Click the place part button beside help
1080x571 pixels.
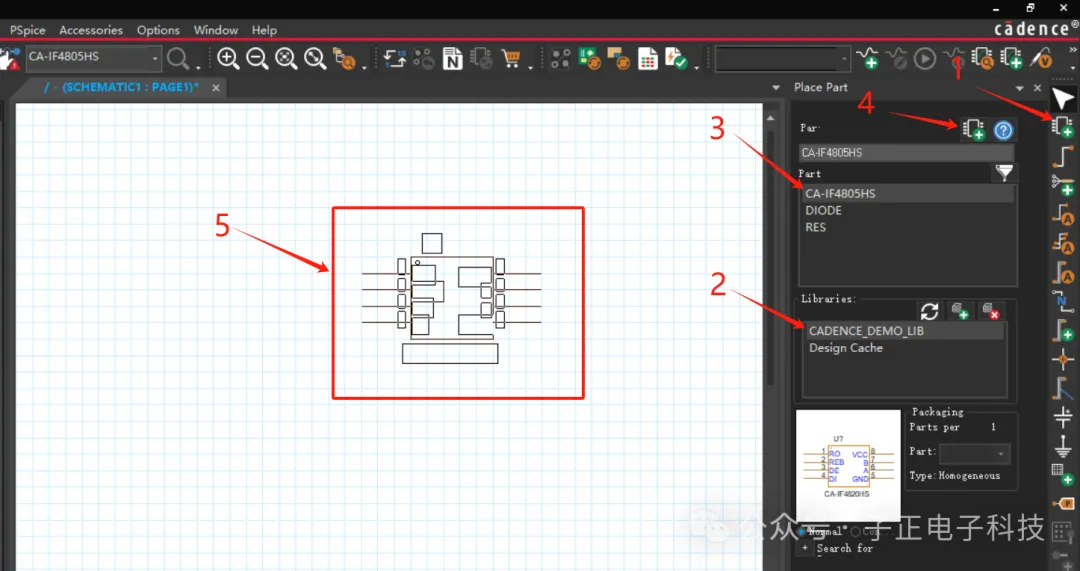(973, 129)
